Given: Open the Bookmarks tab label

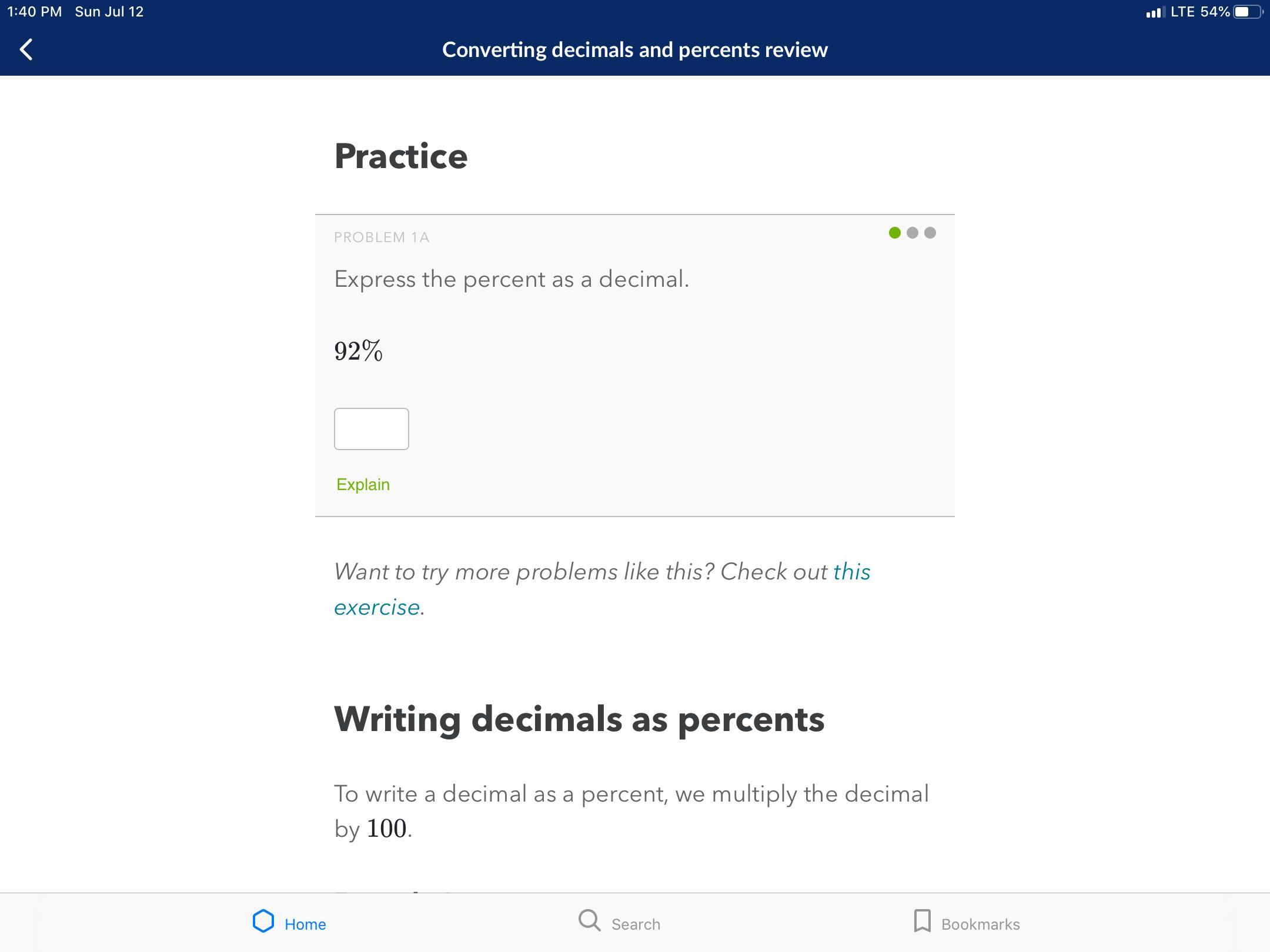Looking at the screenshot, I should tap(980, 924).
